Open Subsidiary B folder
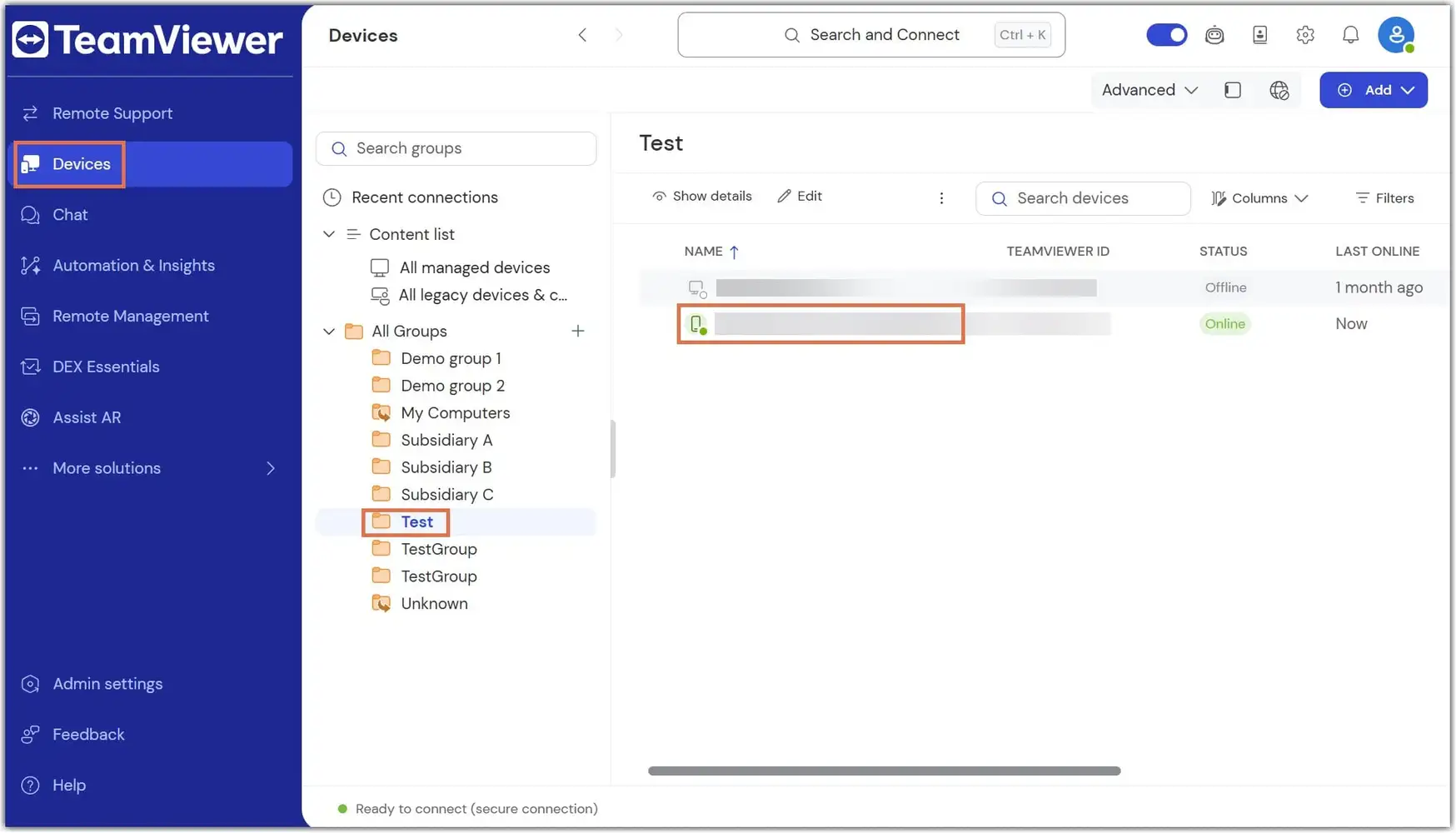This screenshot has width=1456, height=833. [x=446, y=467]
